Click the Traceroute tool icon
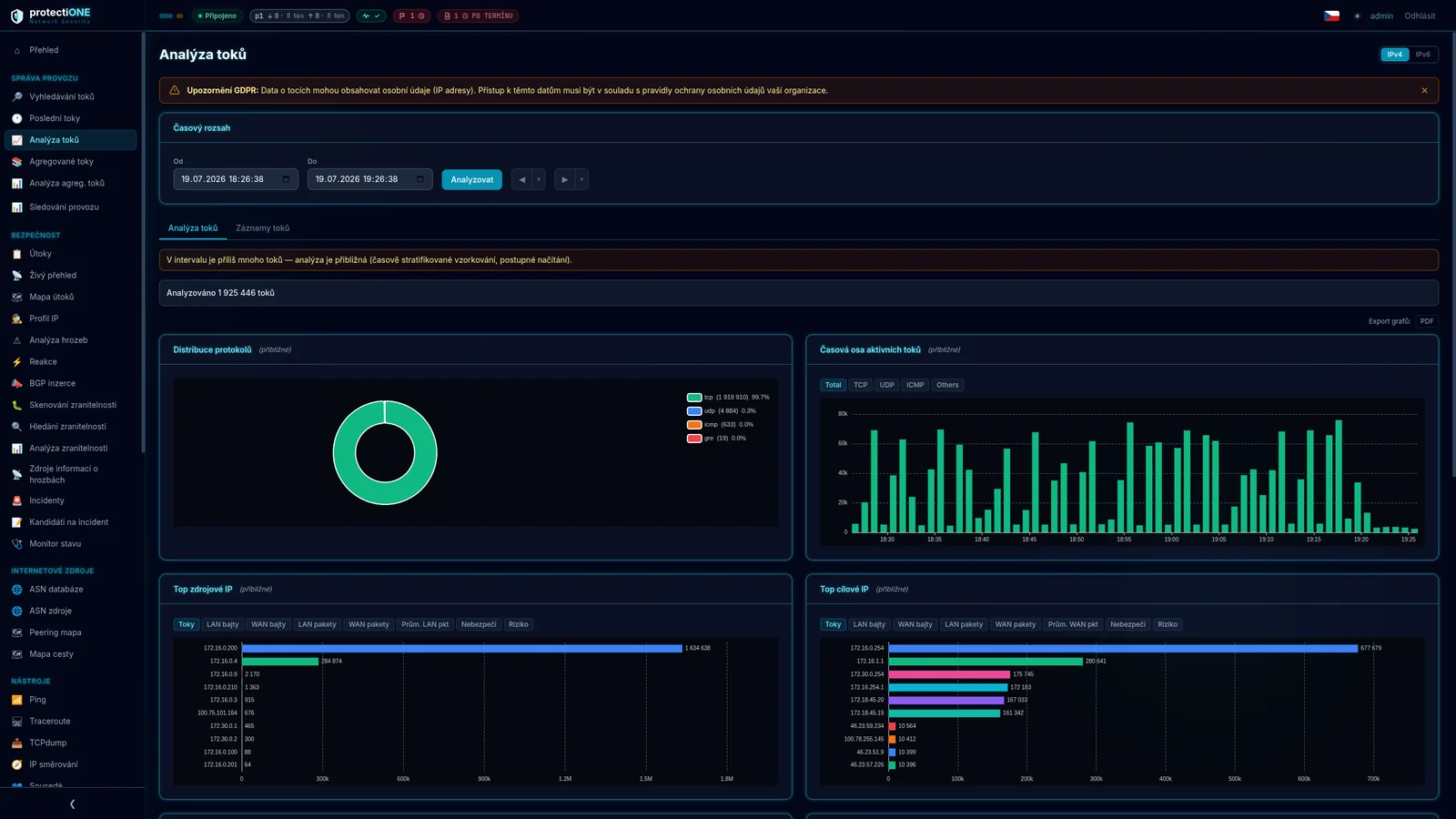 [x=16, y=722]
